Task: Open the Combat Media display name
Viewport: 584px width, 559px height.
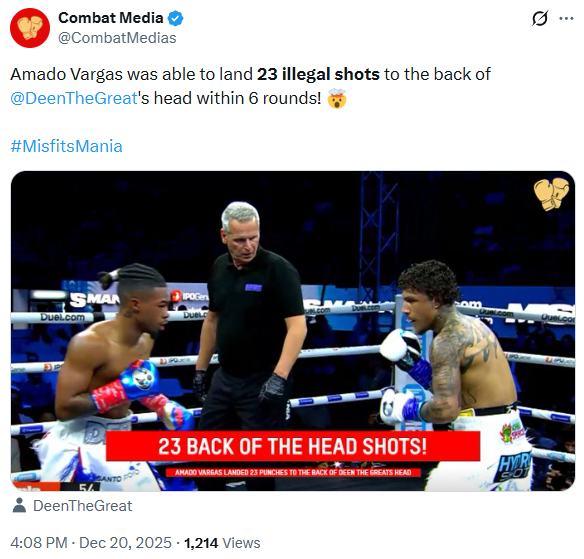Action: 111,18
